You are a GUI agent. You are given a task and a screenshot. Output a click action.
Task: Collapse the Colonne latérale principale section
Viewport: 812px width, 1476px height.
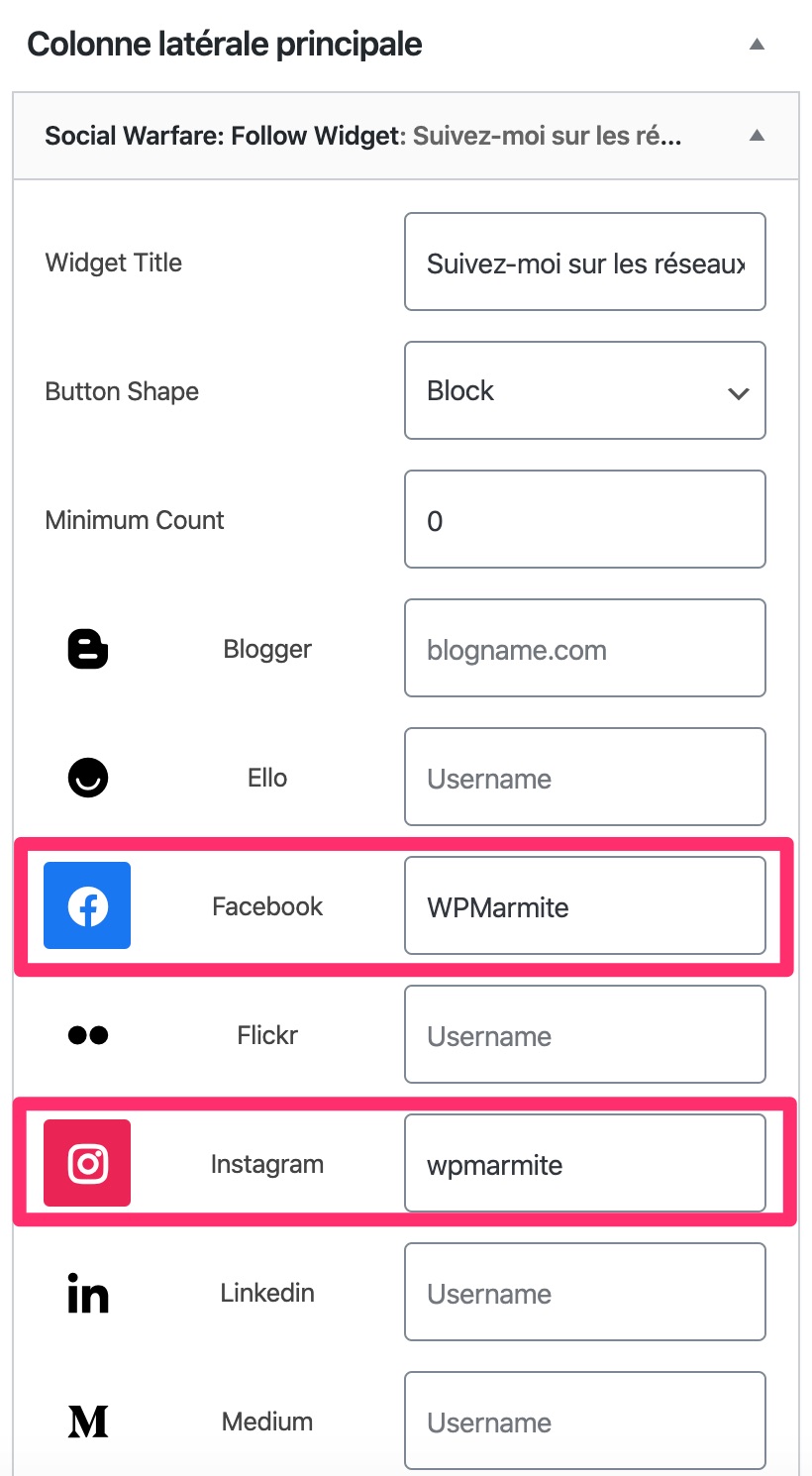[757, 45]
